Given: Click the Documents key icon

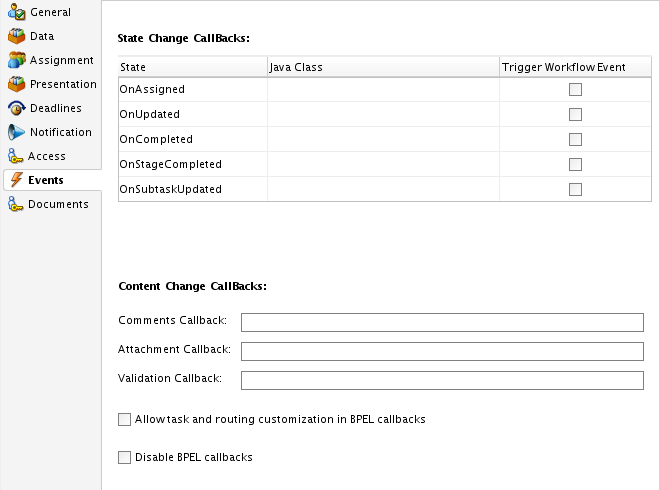Looking at the screenshot, I should pyautogui.click(x=15, y=204).
